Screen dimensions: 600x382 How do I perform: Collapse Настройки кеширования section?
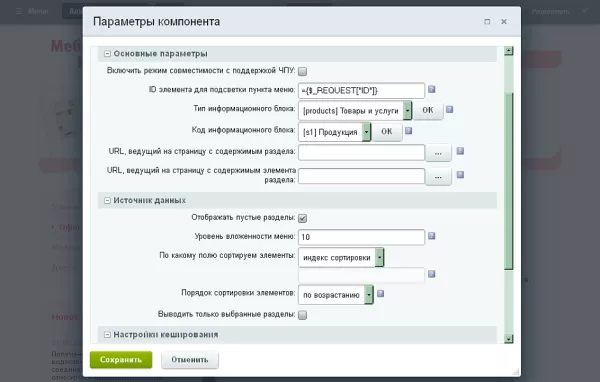tap(108, 335)
